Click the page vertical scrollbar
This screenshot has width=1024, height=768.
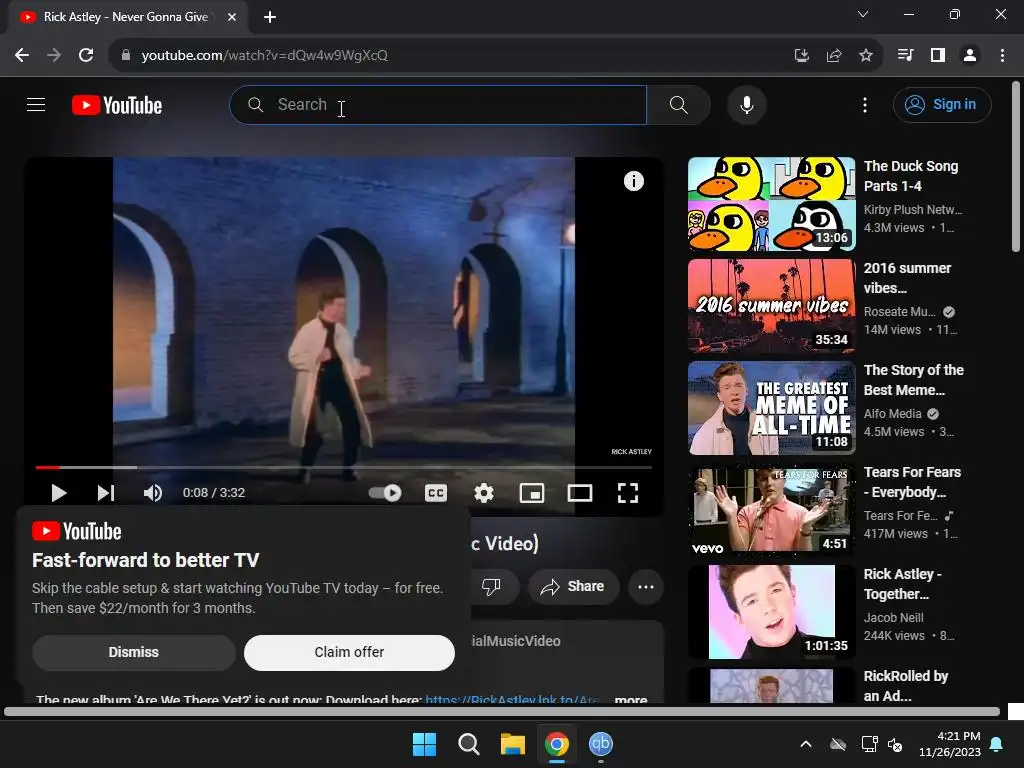pyautogui.click(x=1016, y=167)
